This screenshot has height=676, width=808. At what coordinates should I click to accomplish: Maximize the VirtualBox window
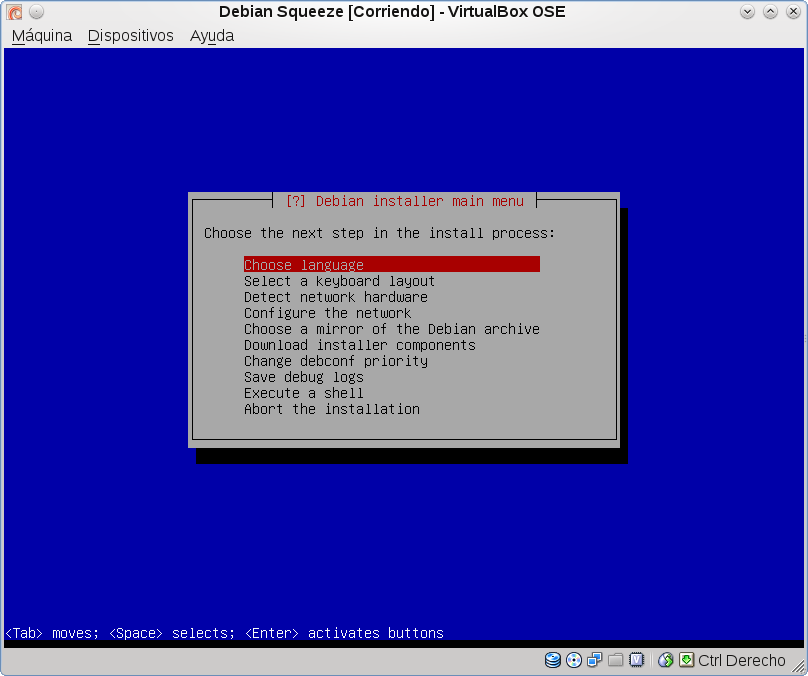click(770, 11)
